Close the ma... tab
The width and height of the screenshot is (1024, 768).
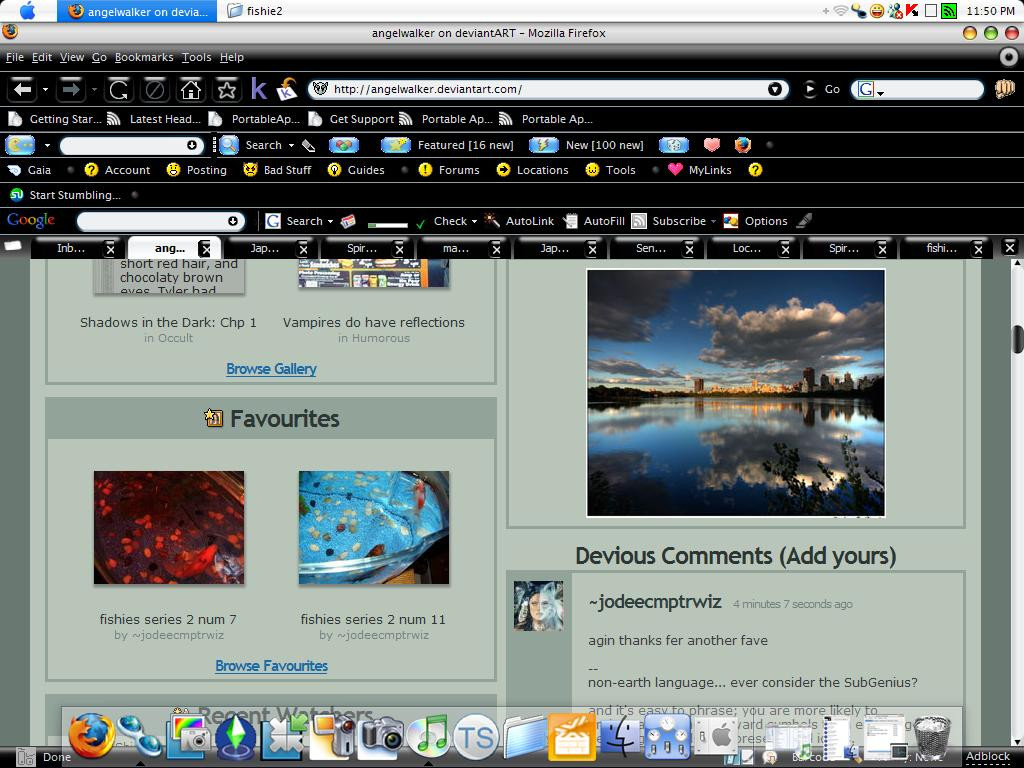pyautogui.click(x=496, y=249)
